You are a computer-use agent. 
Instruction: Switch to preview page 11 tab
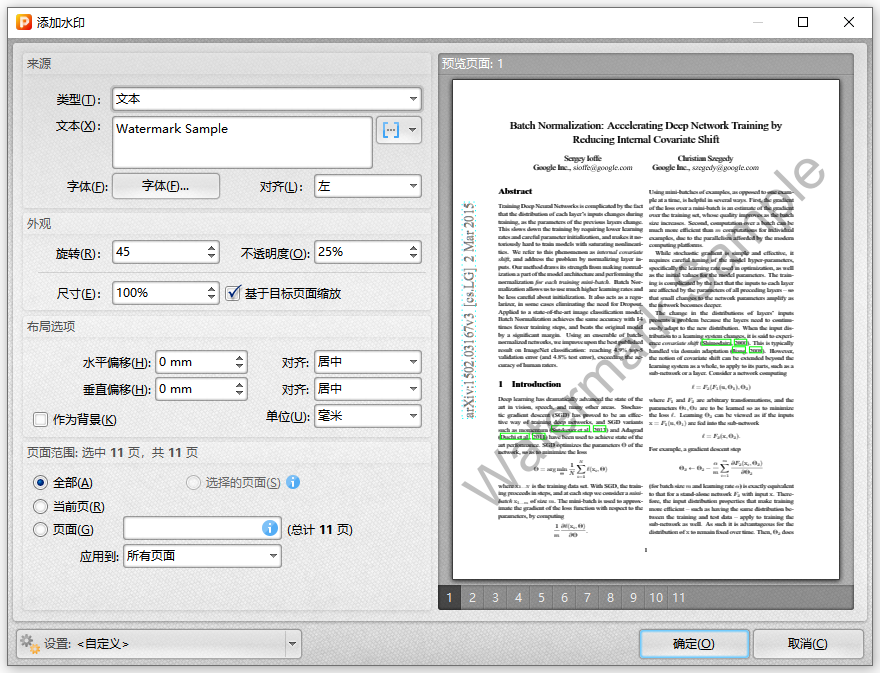(x=678, y=598)
